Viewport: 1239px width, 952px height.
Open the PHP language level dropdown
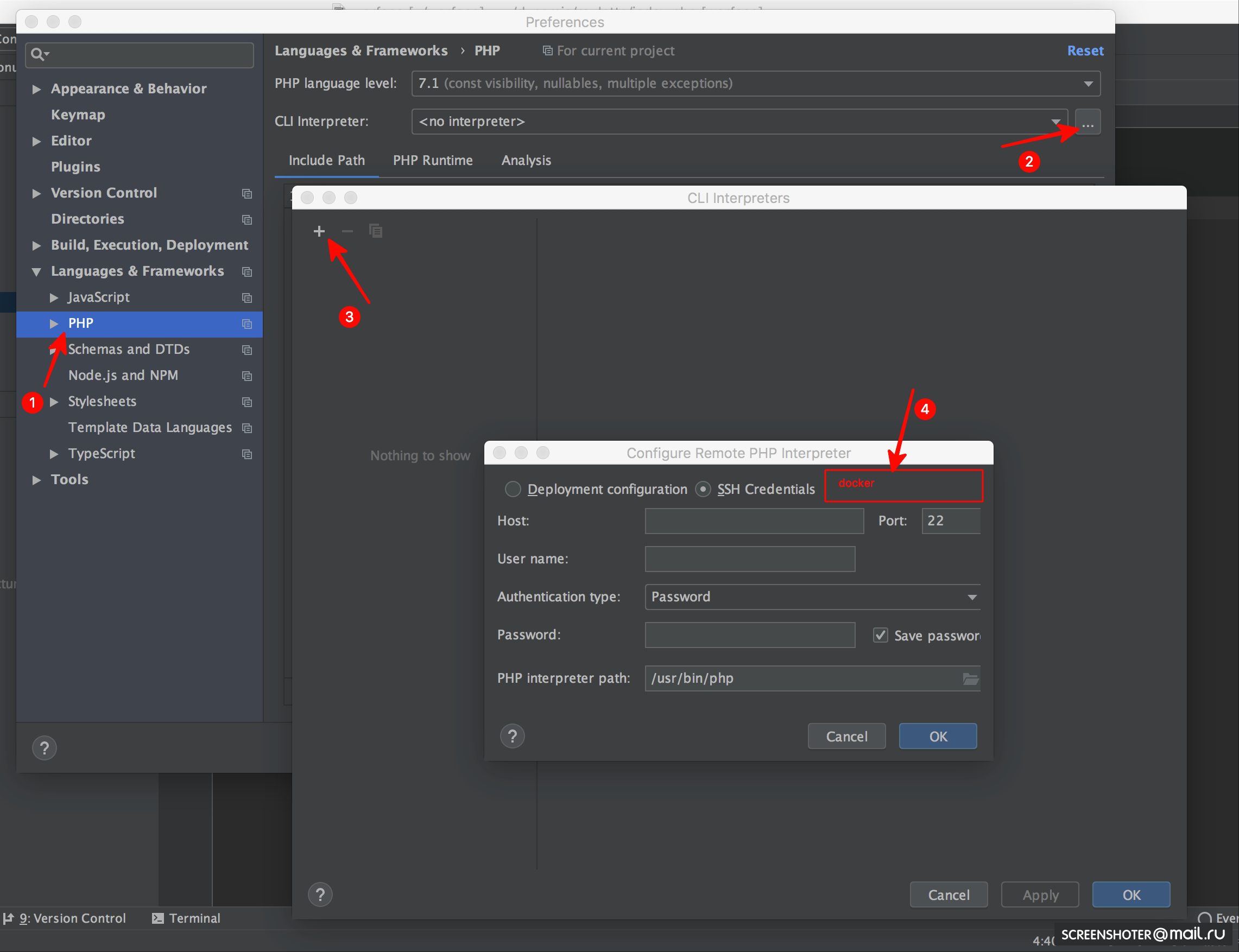(755, 84)
